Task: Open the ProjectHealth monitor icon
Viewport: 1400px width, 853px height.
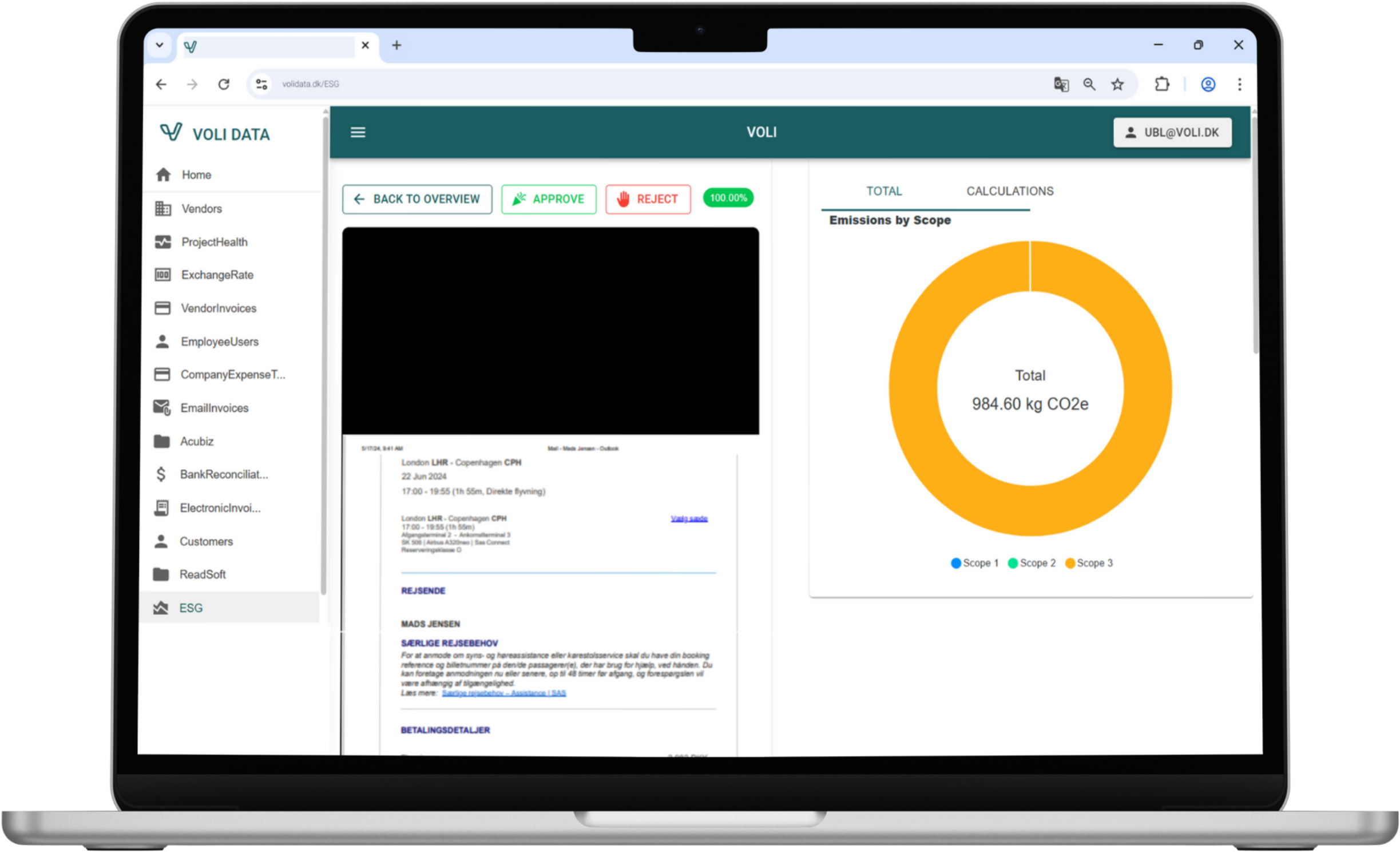Action: [x=162, y=242]
